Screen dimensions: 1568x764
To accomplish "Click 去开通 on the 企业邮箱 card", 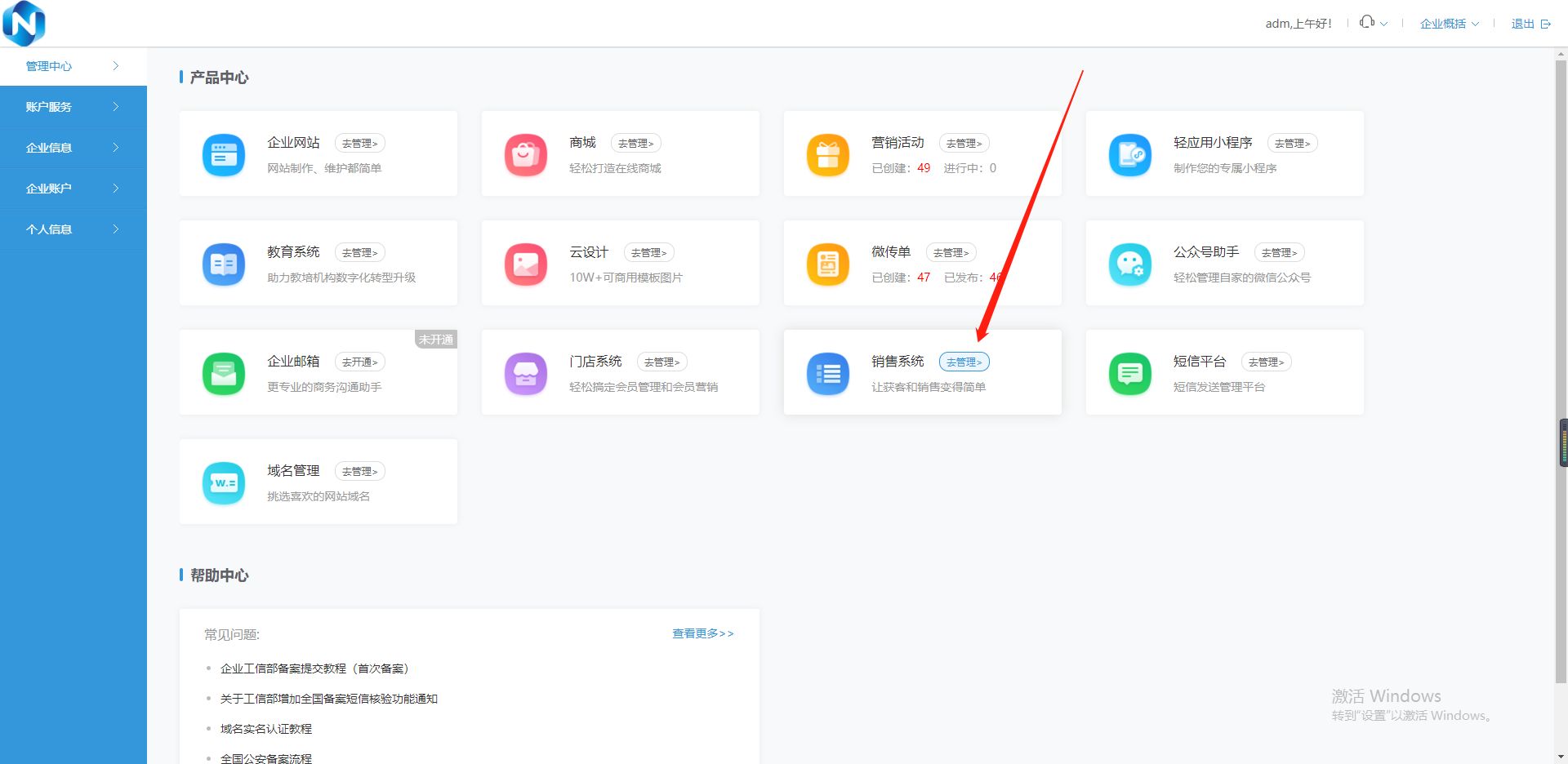I will (x=359, y=362).
